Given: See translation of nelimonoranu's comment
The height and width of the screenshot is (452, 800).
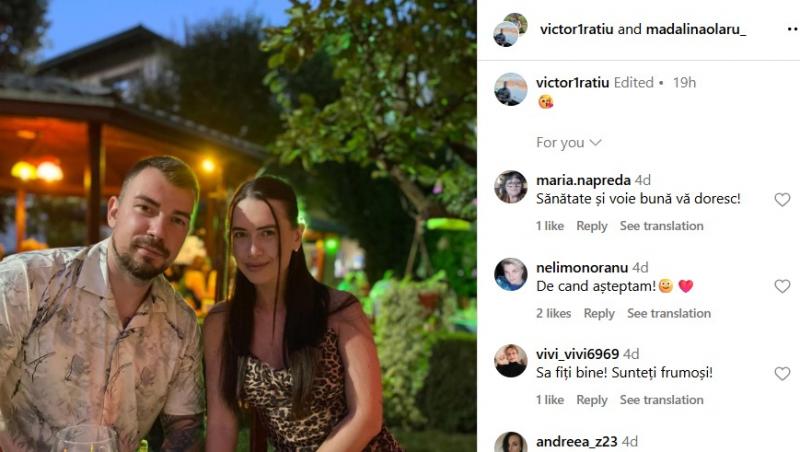Looking at the screenshot, I should click(x=669, y=313).
